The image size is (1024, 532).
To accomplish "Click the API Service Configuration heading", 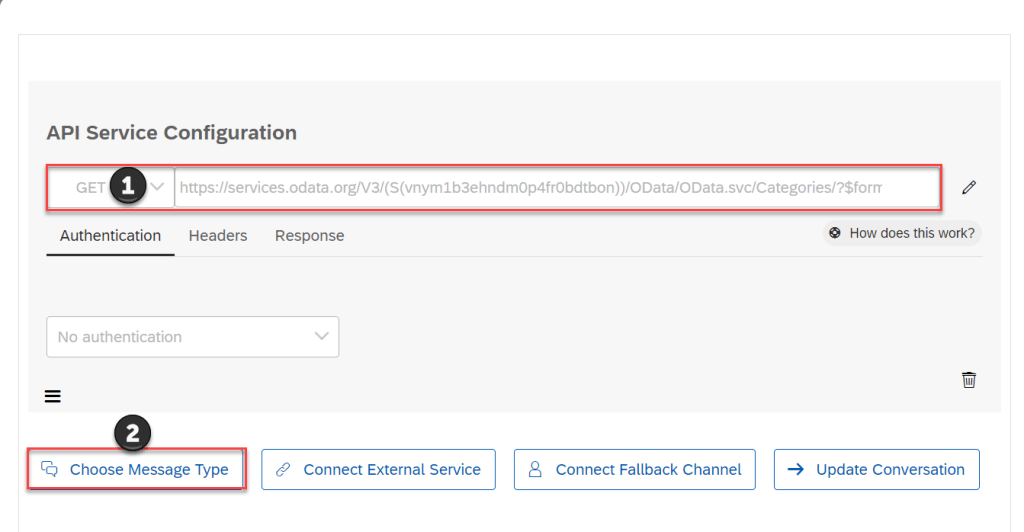I will click(171, 133).
